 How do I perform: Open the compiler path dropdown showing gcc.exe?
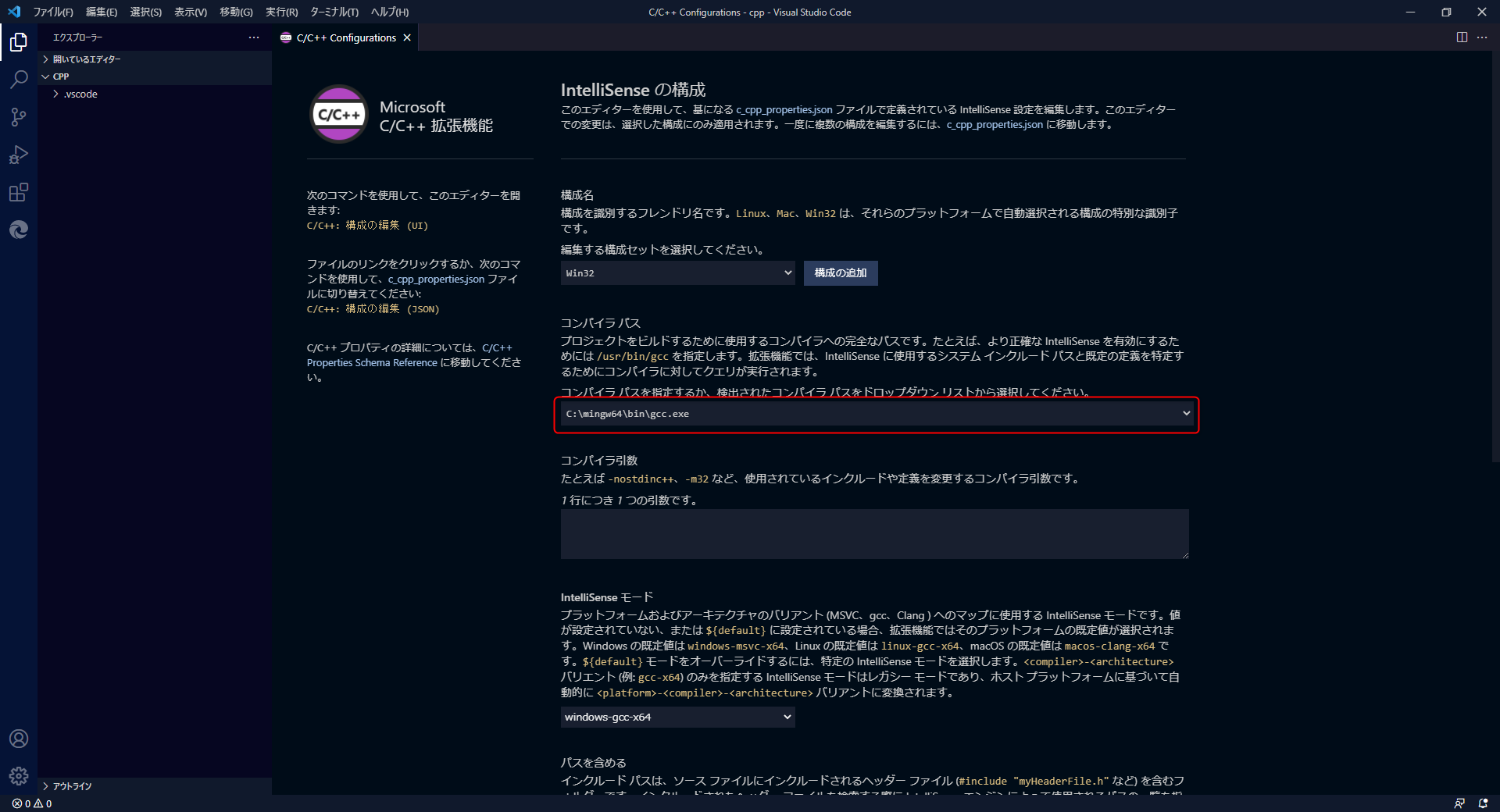tap(877, 414)
